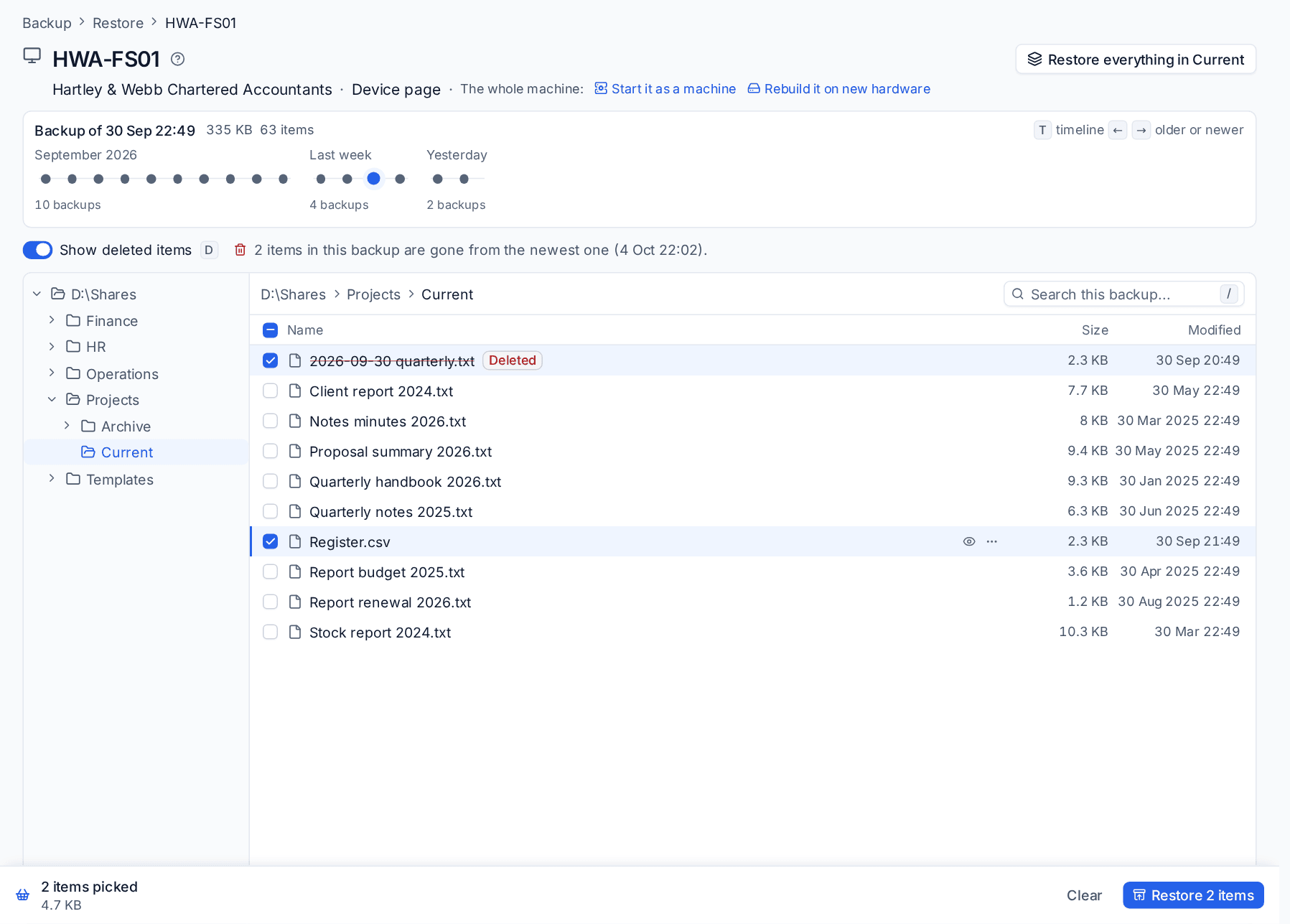The width and height of the screenshot is (1290, 924).
Task: Click the basket icon beside 2 items picked
Action: click(23, 895)
